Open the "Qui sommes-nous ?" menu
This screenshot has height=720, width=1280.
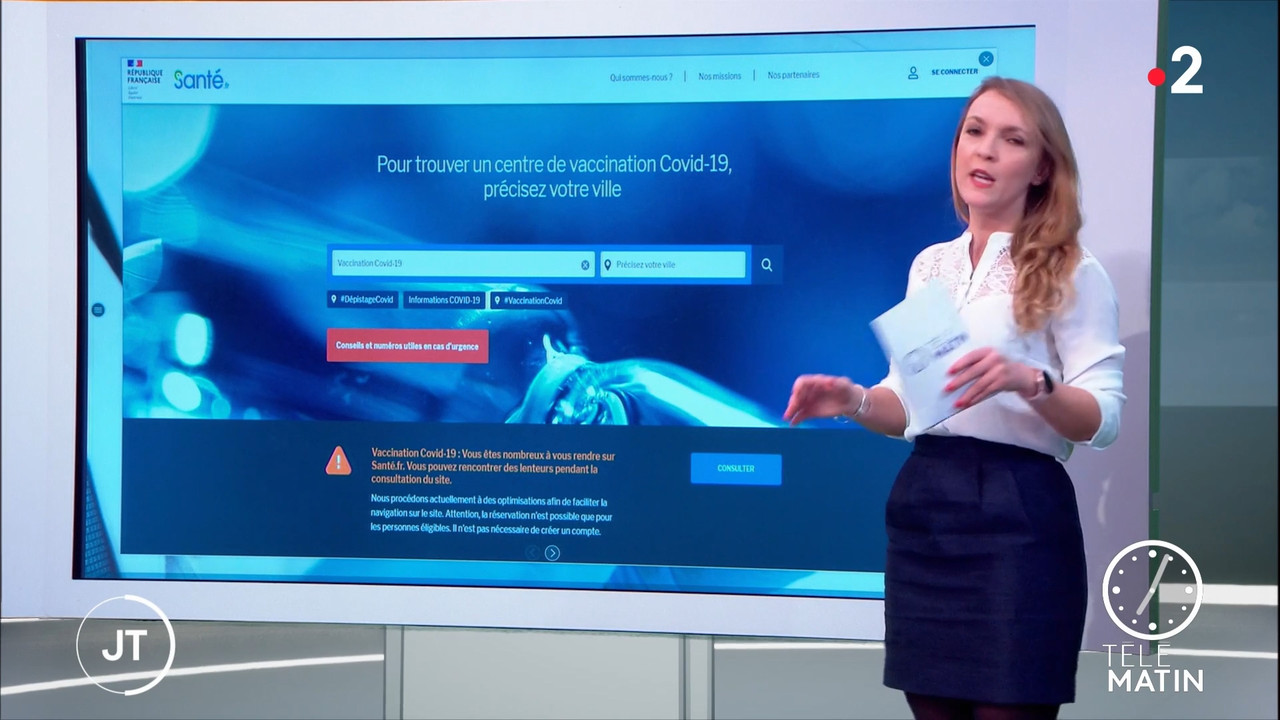(641, 76)
